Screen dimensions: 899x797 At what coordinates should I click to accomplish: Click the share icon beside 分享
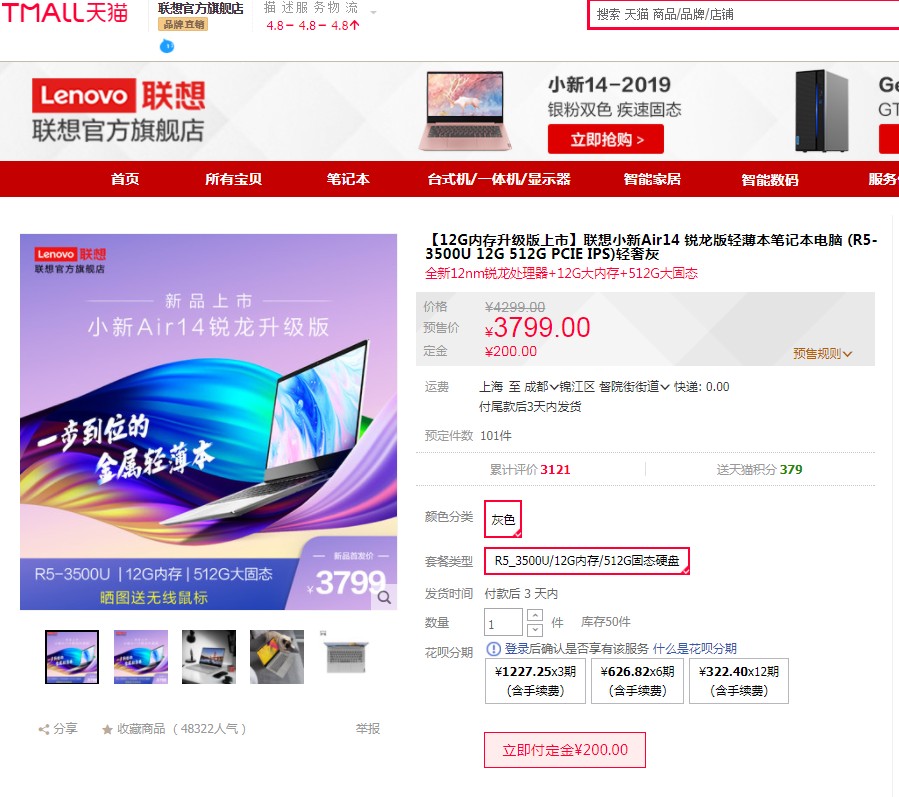[44, 729]
